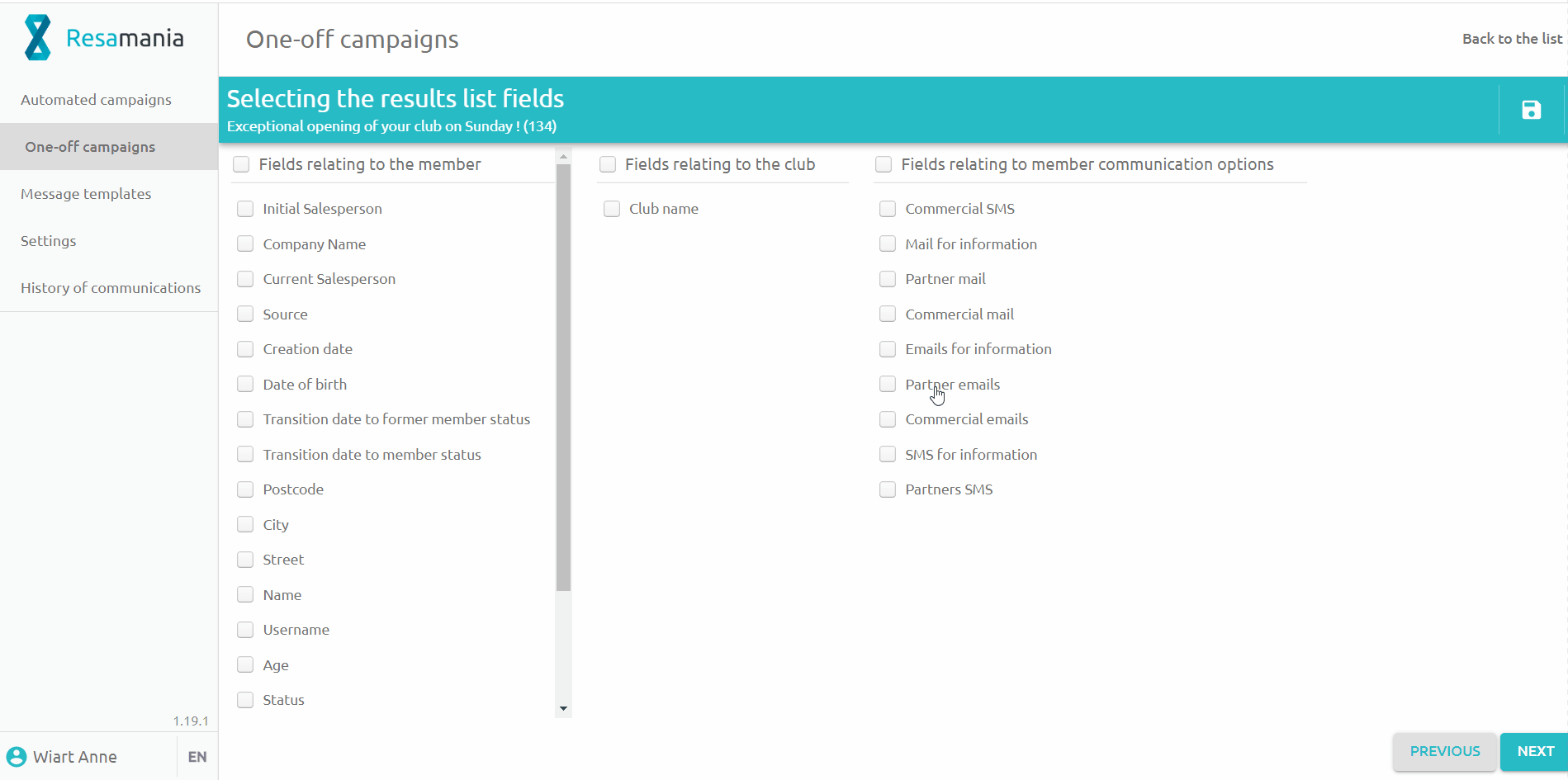Screen dimensions: 1568x780
Task: Tick the Commercial SMS checkbox
Action: (x=888, y=209)
